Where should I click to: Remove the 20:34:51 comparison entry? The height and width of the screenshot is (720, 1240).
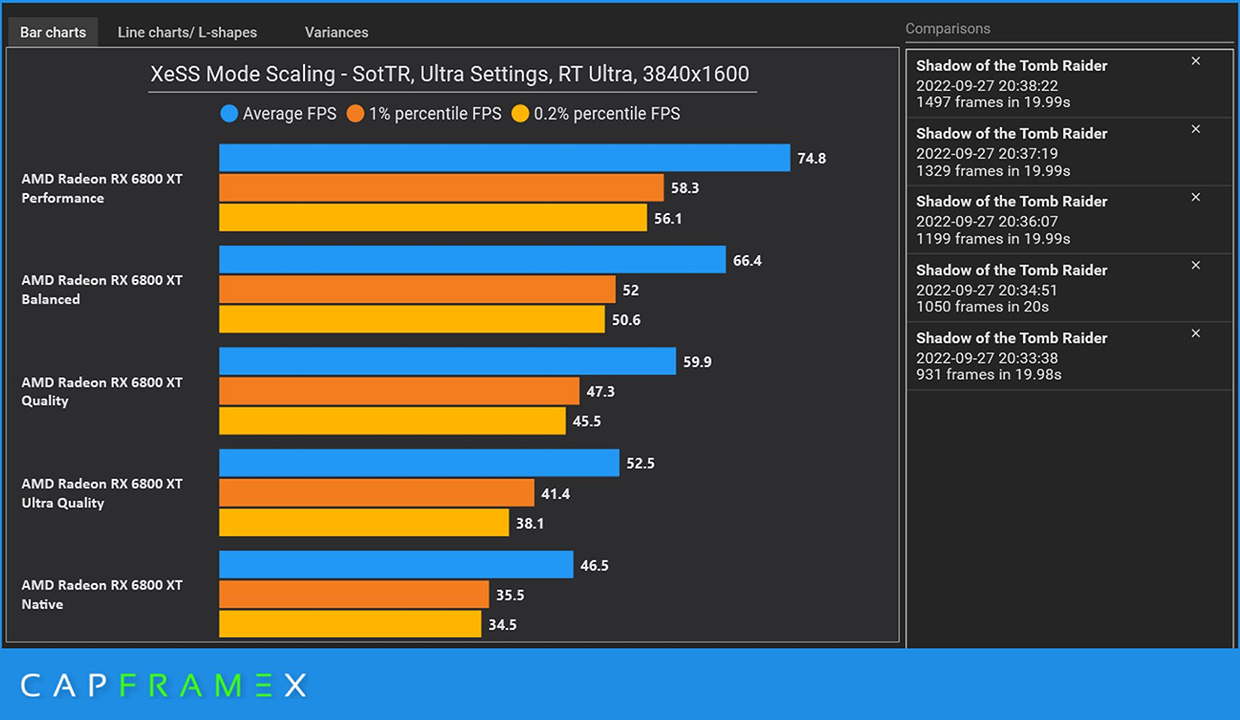tap(1195, 265)
